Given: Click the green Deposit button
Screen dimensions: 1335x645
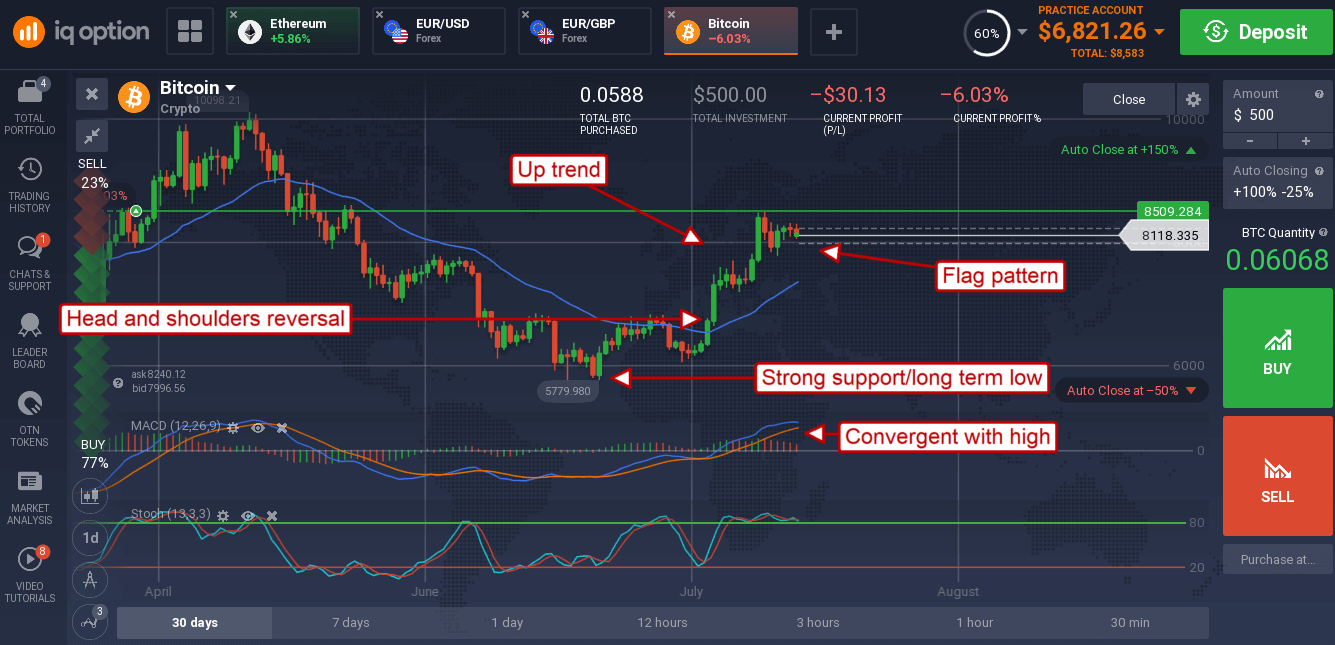Looking at the screenshot, I should pos(1255,32).
